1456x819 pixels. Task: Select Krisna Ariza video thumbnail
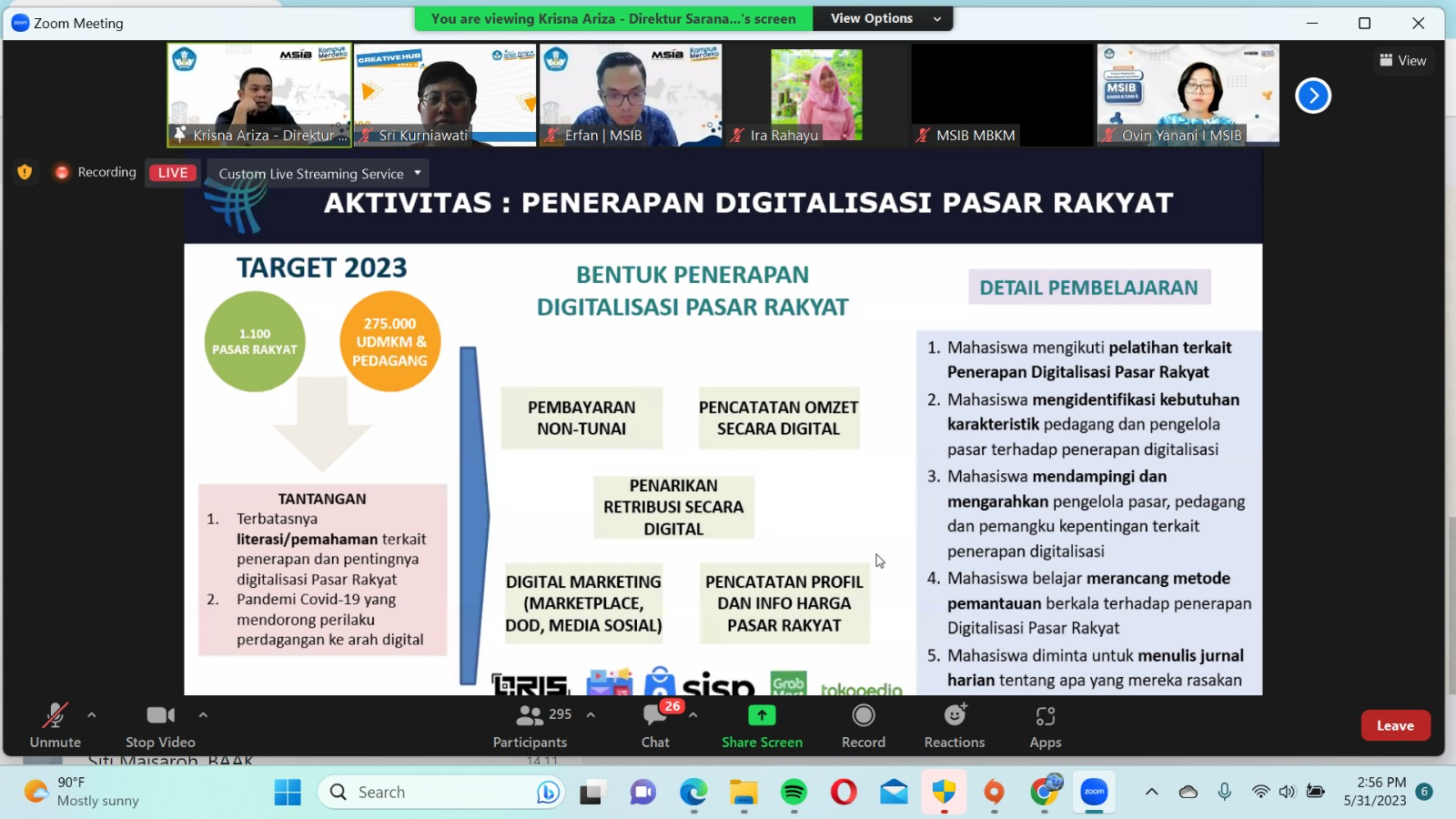[259, 95]
